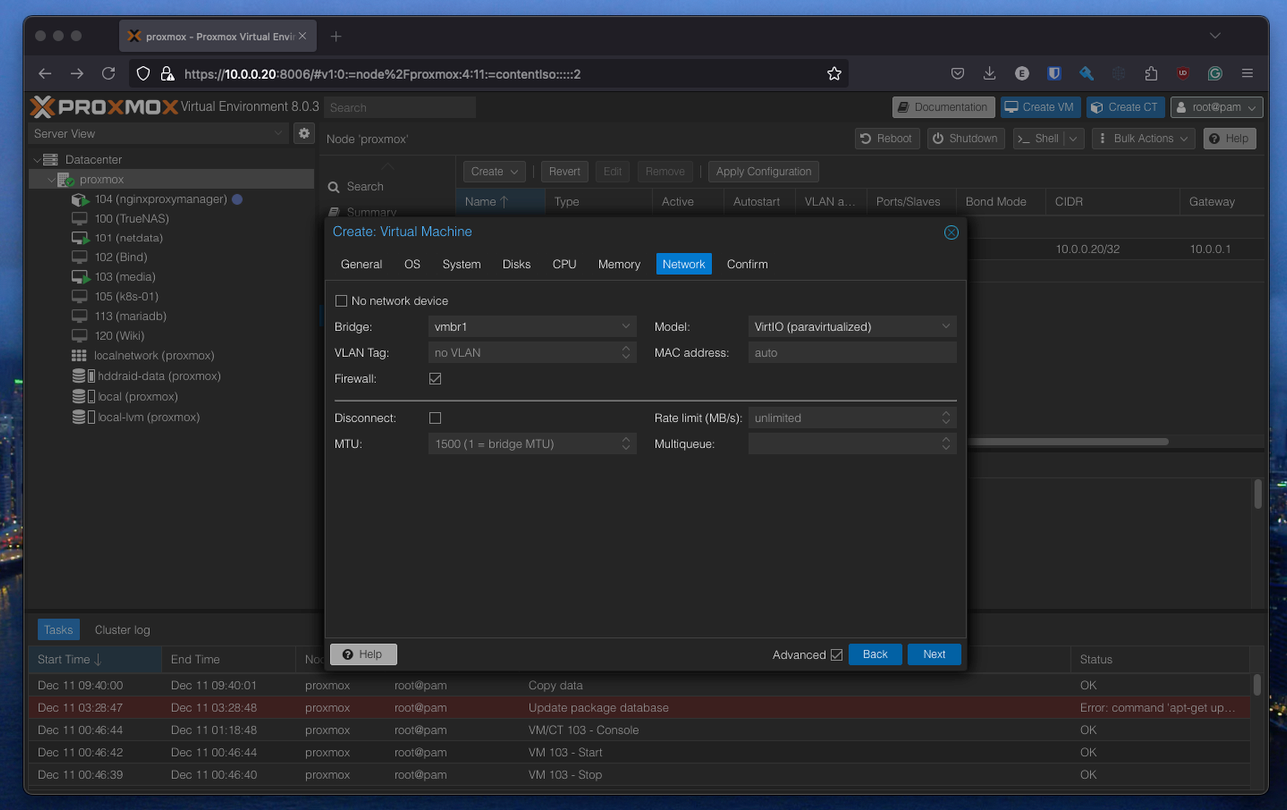The width and height of the screenshot is (1287, 810).
Task: Enable the No network device checkbox
Action: click(x=341, y=301)
